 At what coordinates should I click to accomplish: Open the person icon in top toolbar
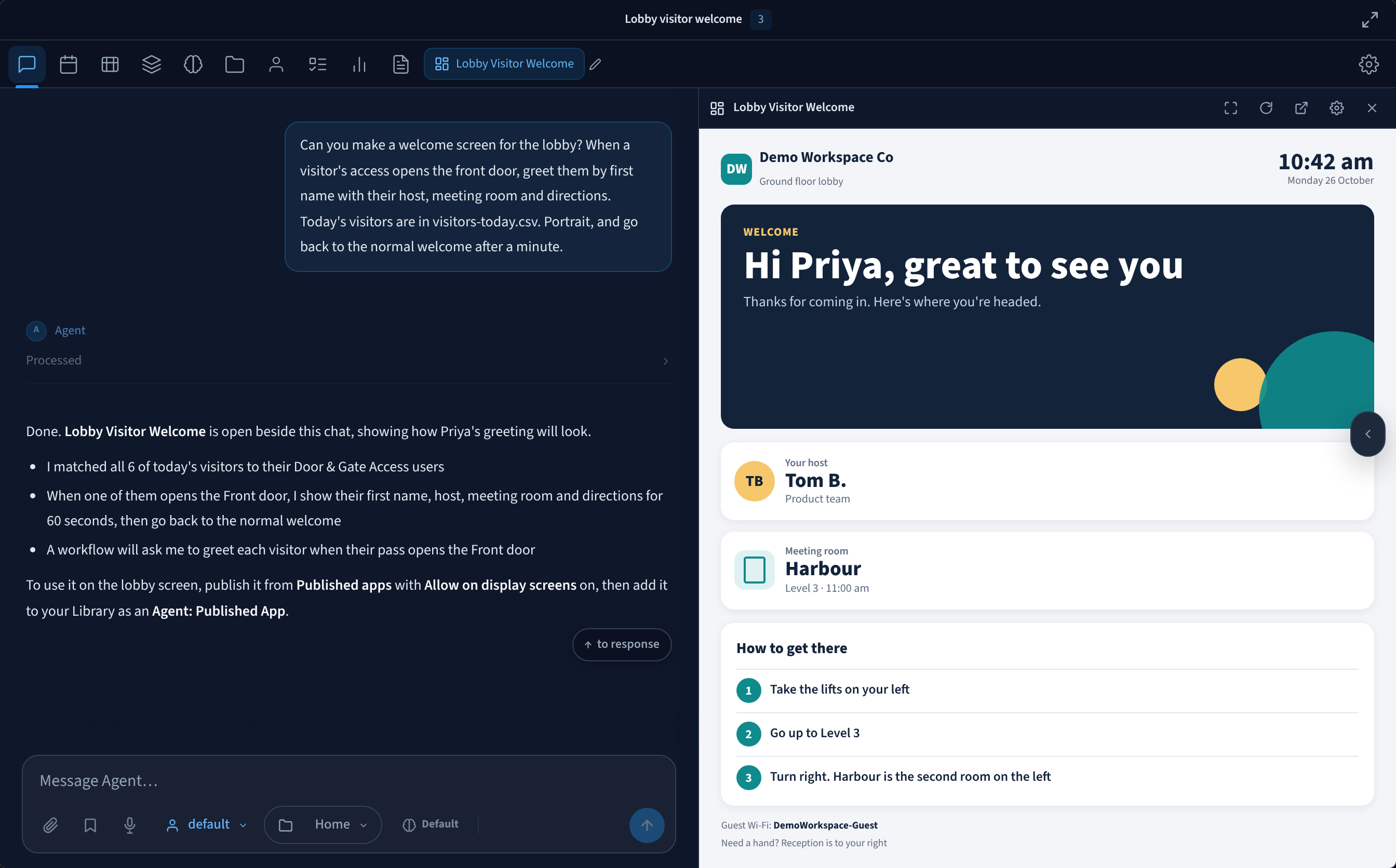(x=276, y=64)
